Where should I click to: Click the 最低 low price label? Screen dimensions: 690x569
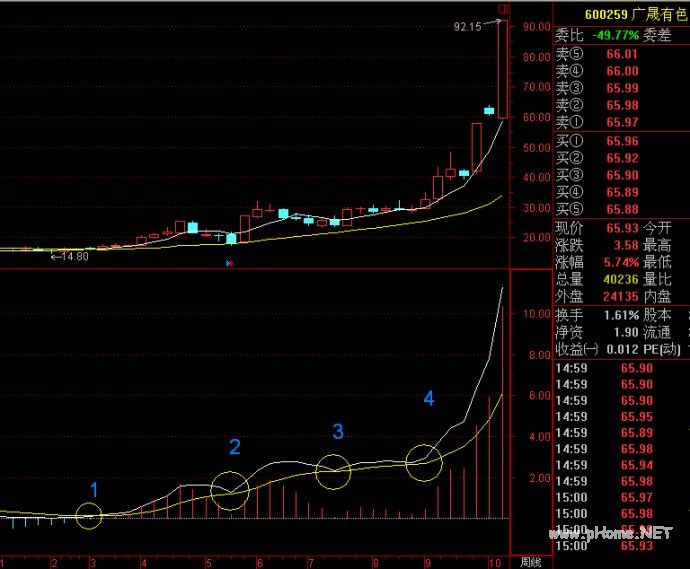point(657,262)
